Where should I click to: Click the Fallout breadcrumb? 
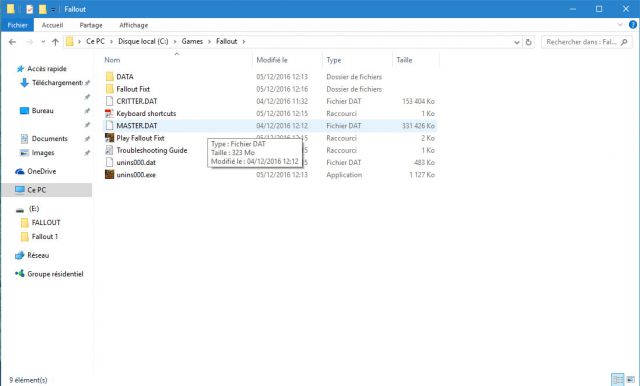coord(227,41)
